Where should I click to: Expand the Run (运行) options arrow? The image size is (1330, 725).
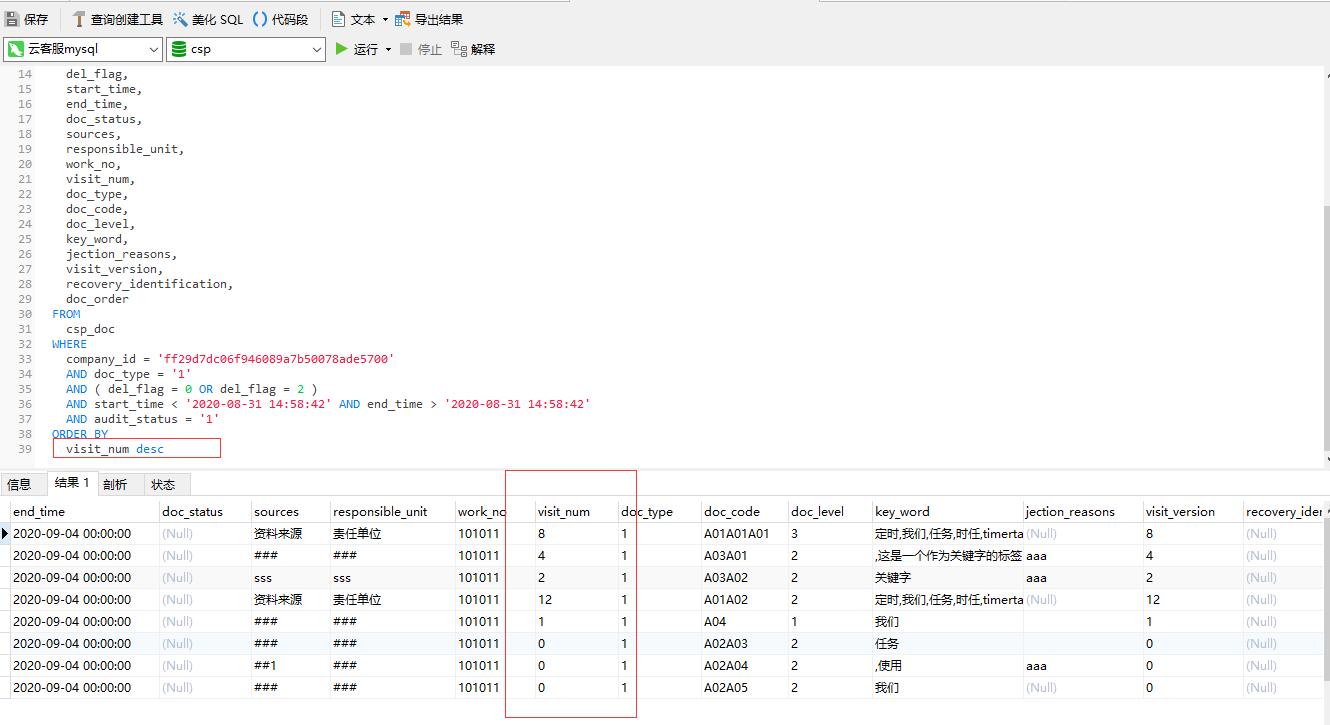[x=388, y=49]
